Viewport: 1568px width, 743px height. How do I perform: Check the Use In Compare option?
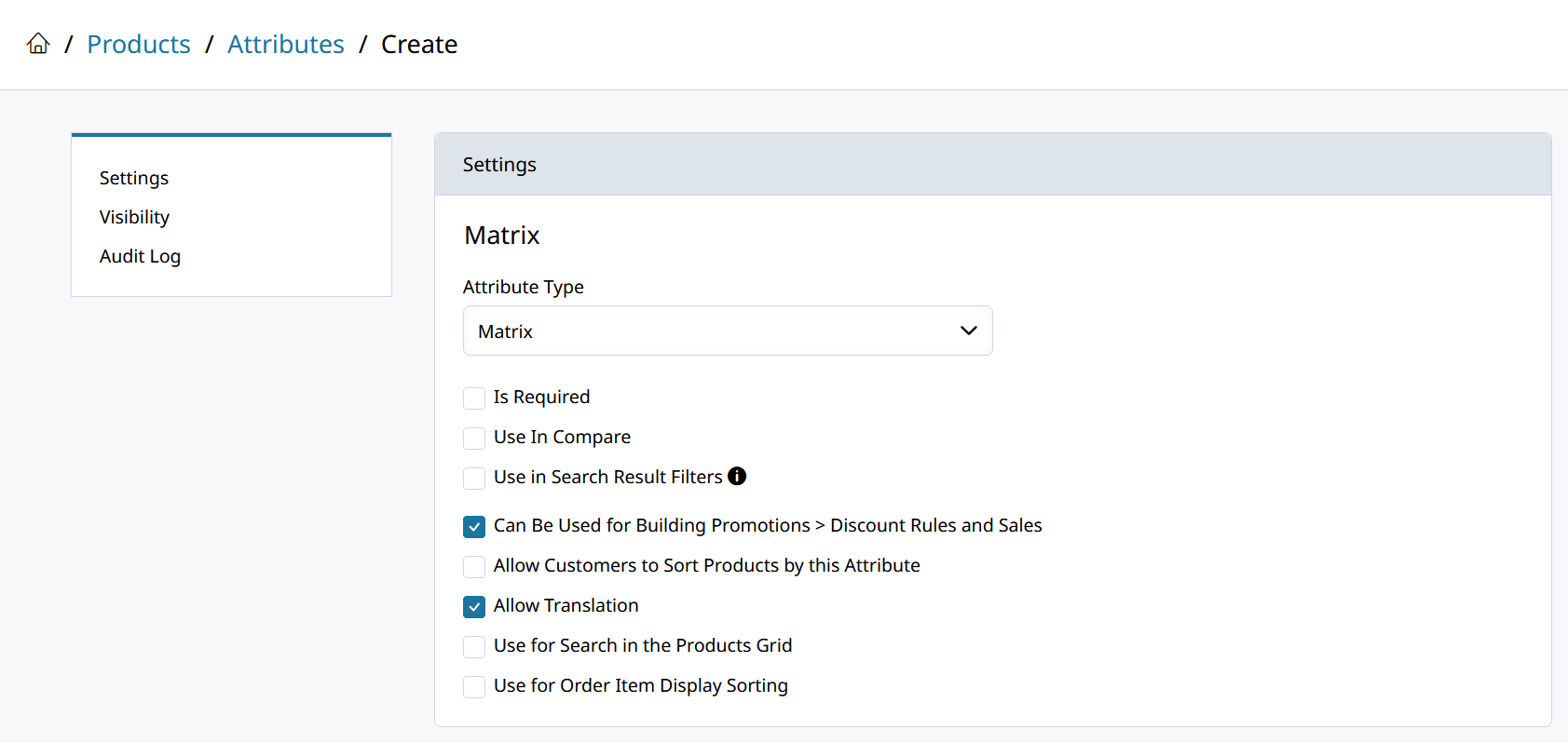coord(474,439)
